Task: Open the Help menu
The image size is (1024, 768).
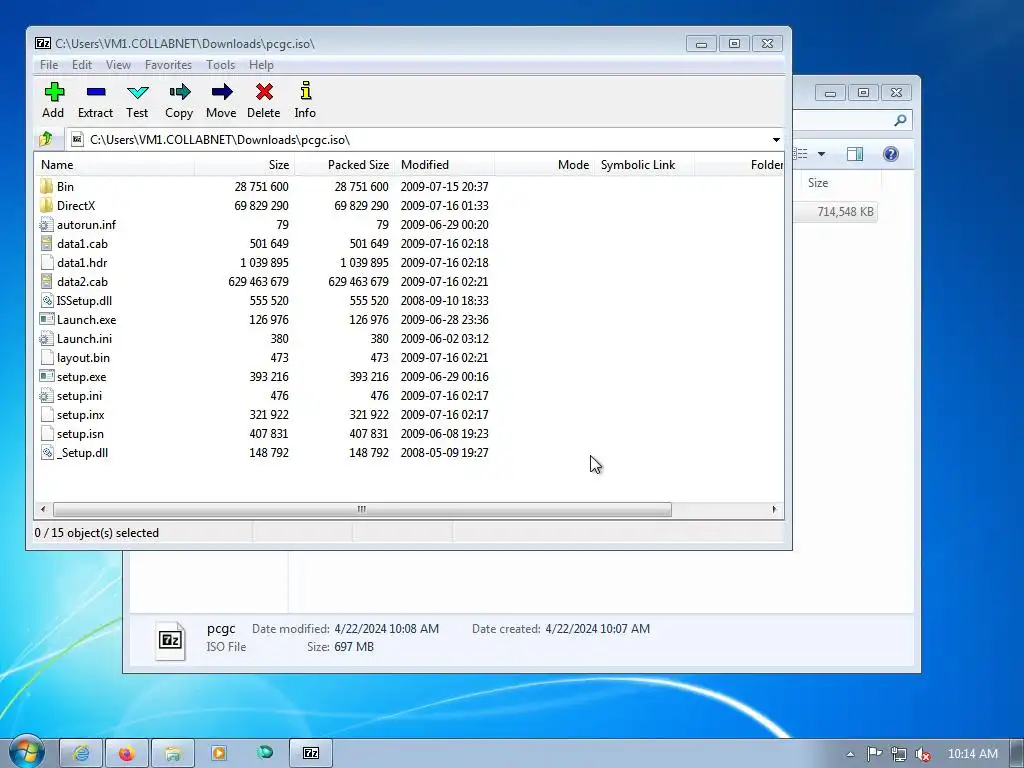Action: [x=261, y=65]
